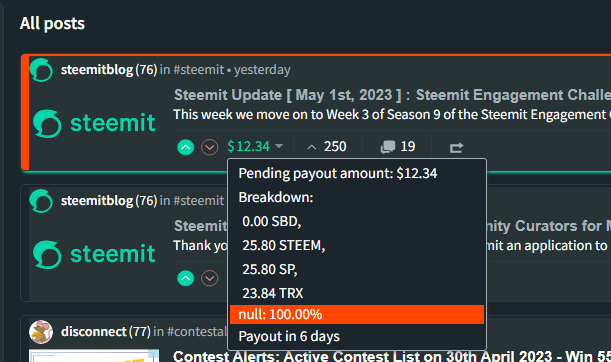Open steemitblog avatar on first post
The height and width of the screenshot is (362, 611).
point(41,70)
